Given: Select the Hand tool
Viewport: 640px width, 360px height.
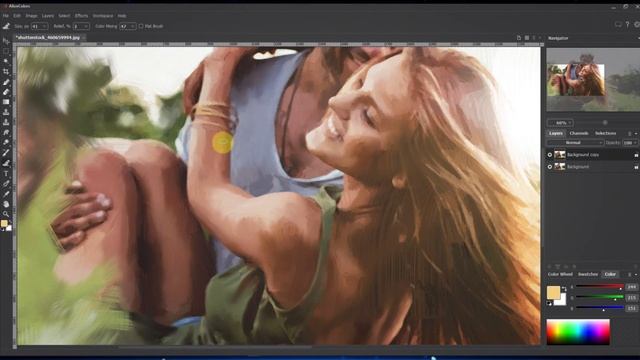Looking at the screenshot, I should point(6,204).
